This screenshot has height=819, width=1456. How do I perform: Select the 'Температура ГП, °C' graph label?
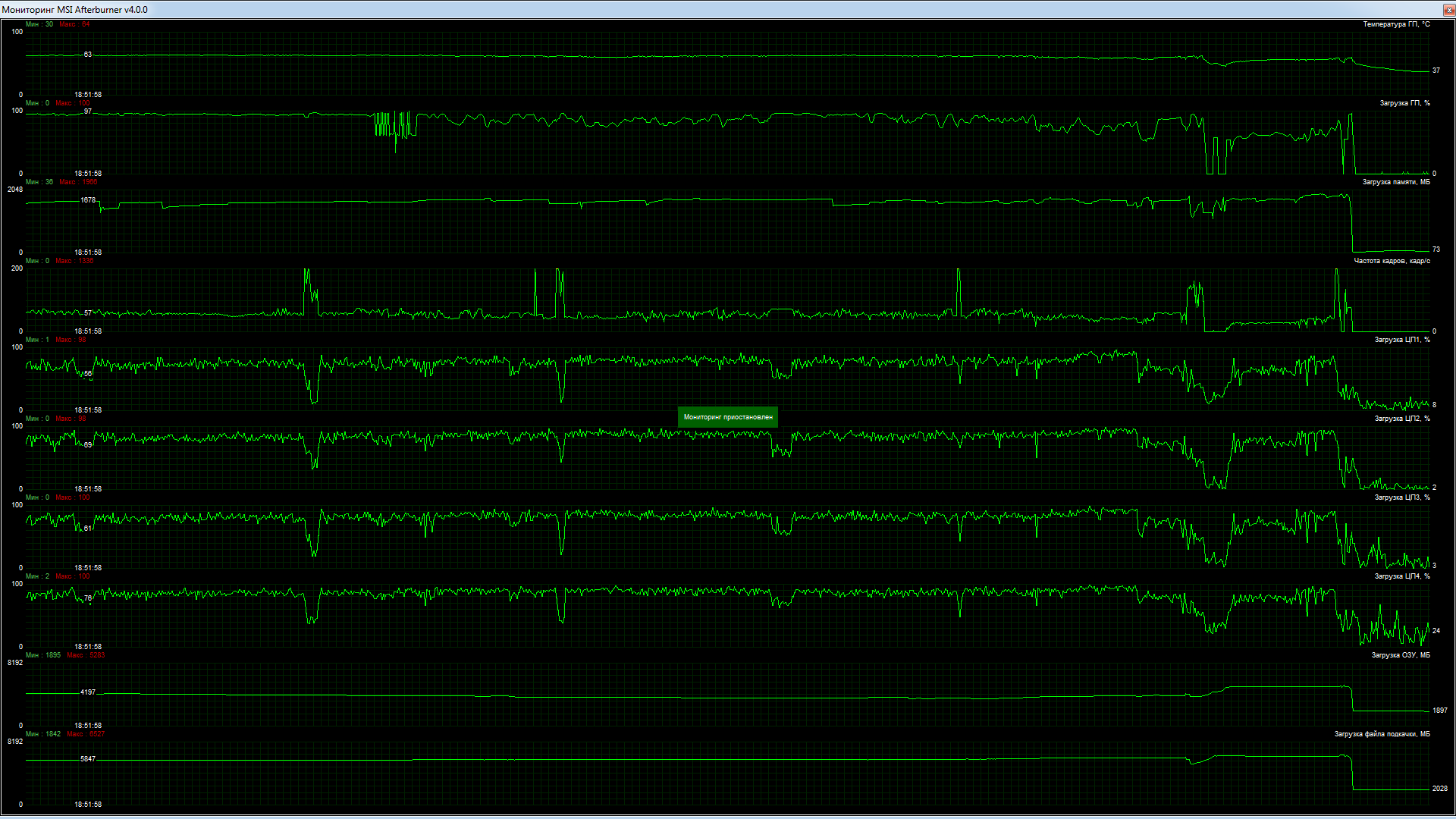1396,24
